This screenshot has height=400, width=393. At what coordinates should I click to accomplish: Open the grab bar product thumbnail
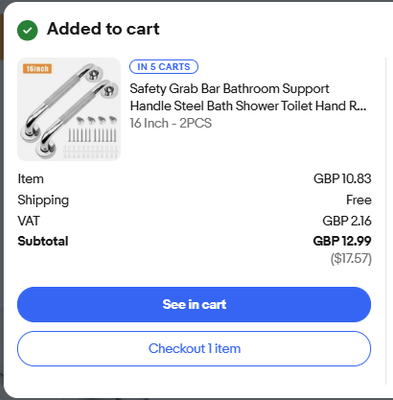click(69, 109)
